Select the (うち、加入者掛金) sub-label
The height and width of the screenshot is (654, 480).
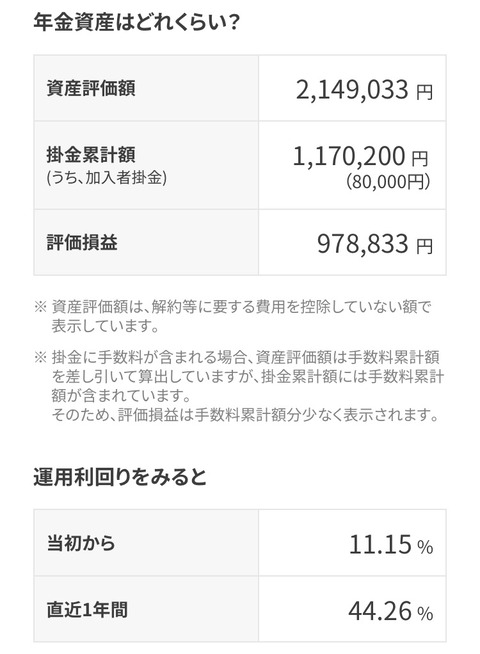[107, 178]
